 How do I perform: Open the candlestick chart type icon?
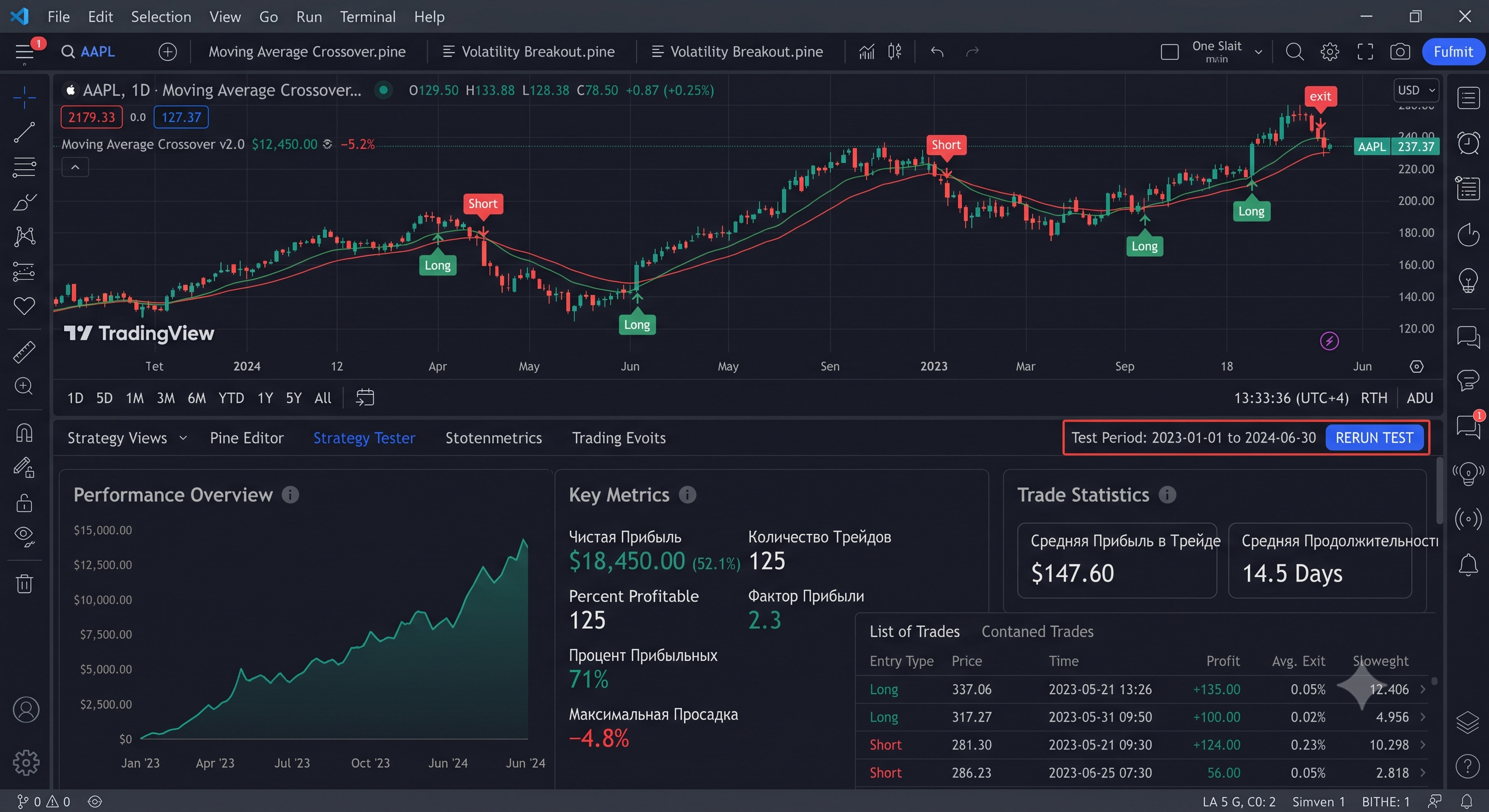coord(895,52)
